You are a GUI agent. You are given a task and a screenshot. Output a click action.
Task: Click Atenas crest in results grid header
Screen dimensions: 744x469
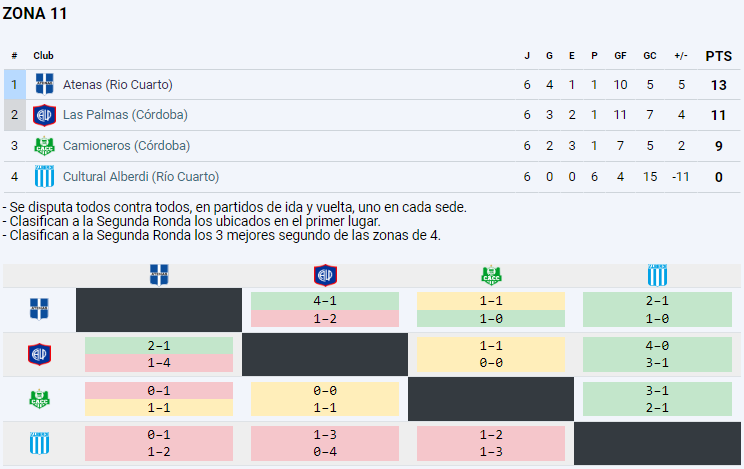tap(159, 275)
